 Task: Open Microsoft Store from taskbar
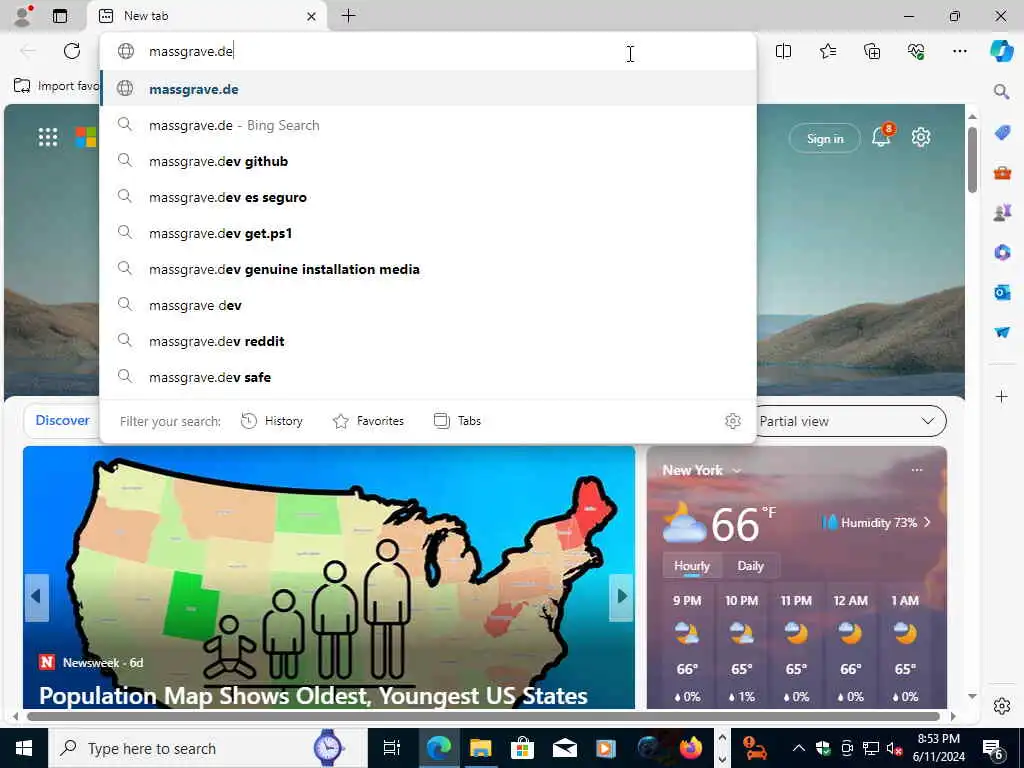coord(522,748)
